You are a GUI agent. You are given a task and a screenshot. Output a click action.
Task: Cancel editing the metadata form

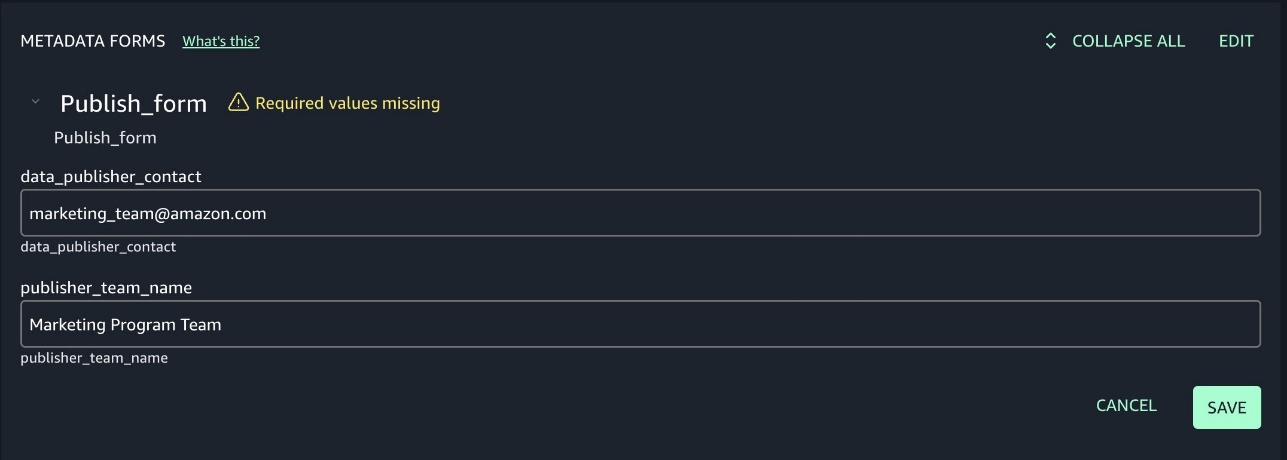(1126, 405)
